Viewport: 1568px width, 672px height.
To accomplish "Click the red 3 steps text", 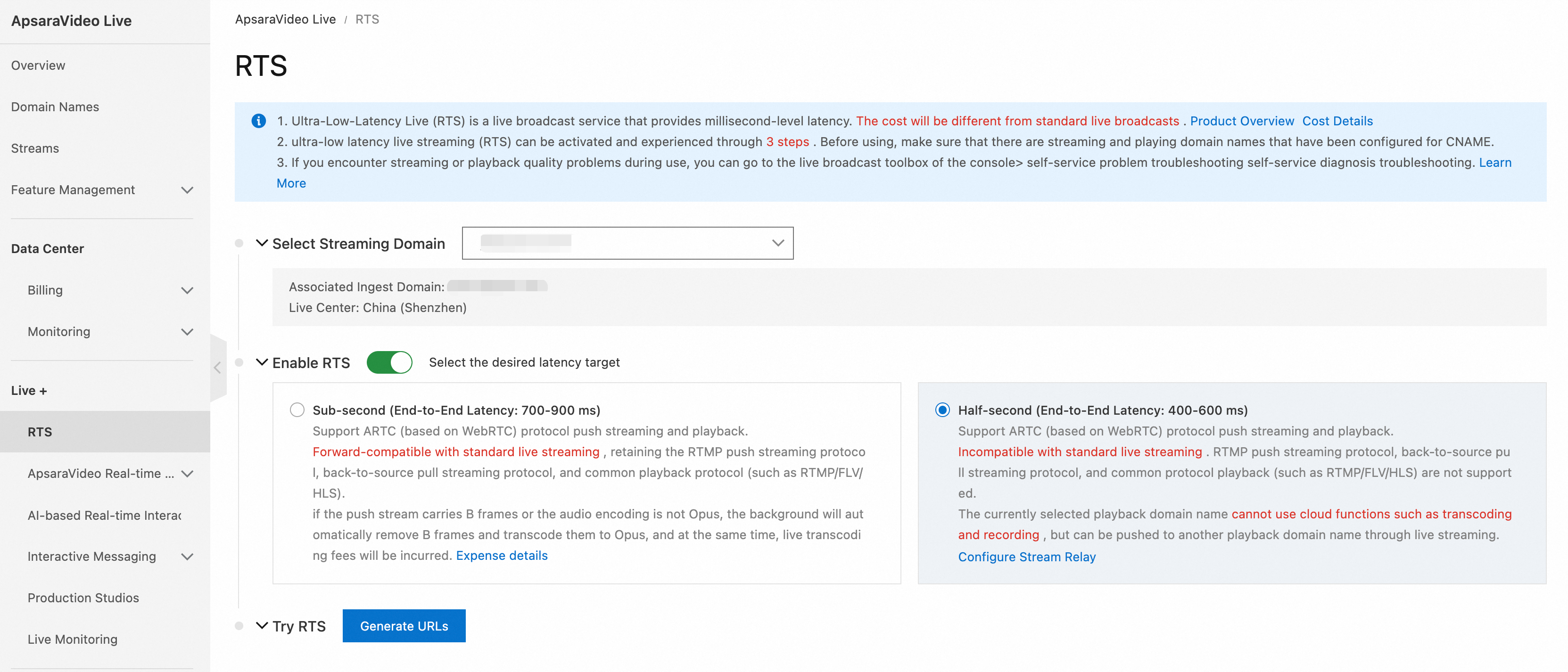I will (x=787, y=142).
